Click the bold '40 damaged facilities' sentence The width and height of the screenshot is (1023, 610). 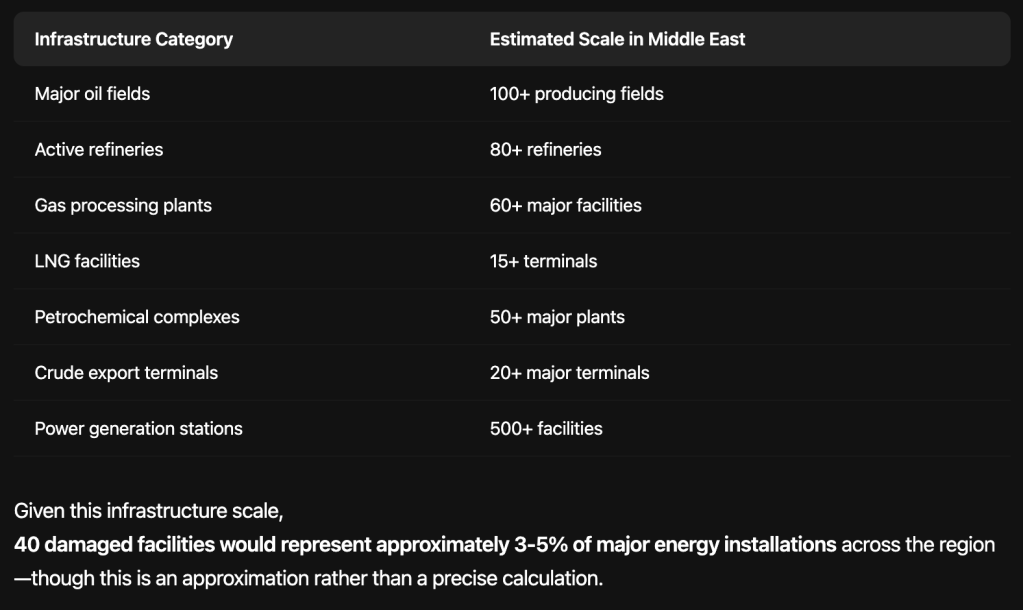pos(425,545)
